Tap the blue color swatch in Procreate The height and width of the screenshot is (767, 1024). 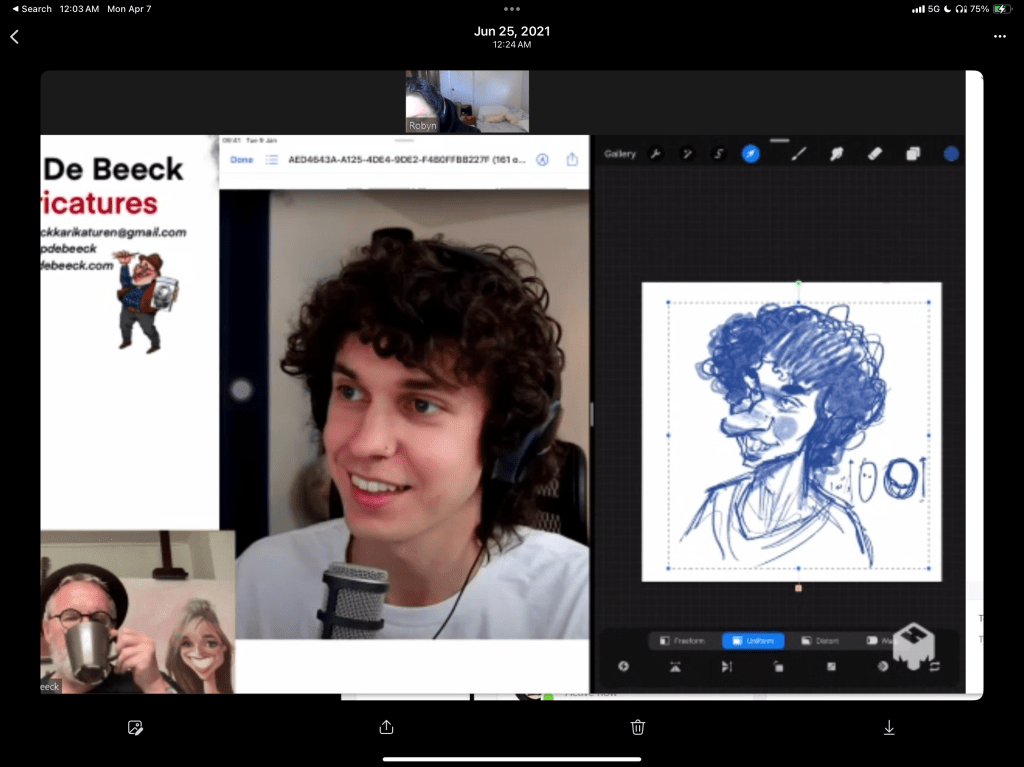point(951,154)
